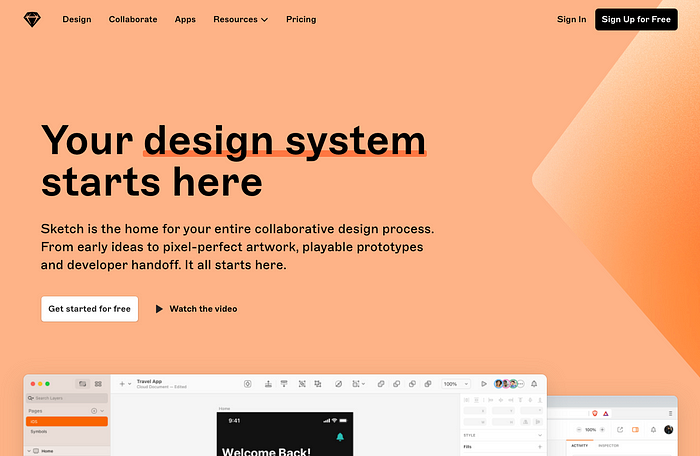Apply the Difference boolean operation
The height and width of the screenshot is (456, 700).
pyautogui.click(x=428, y=384)
